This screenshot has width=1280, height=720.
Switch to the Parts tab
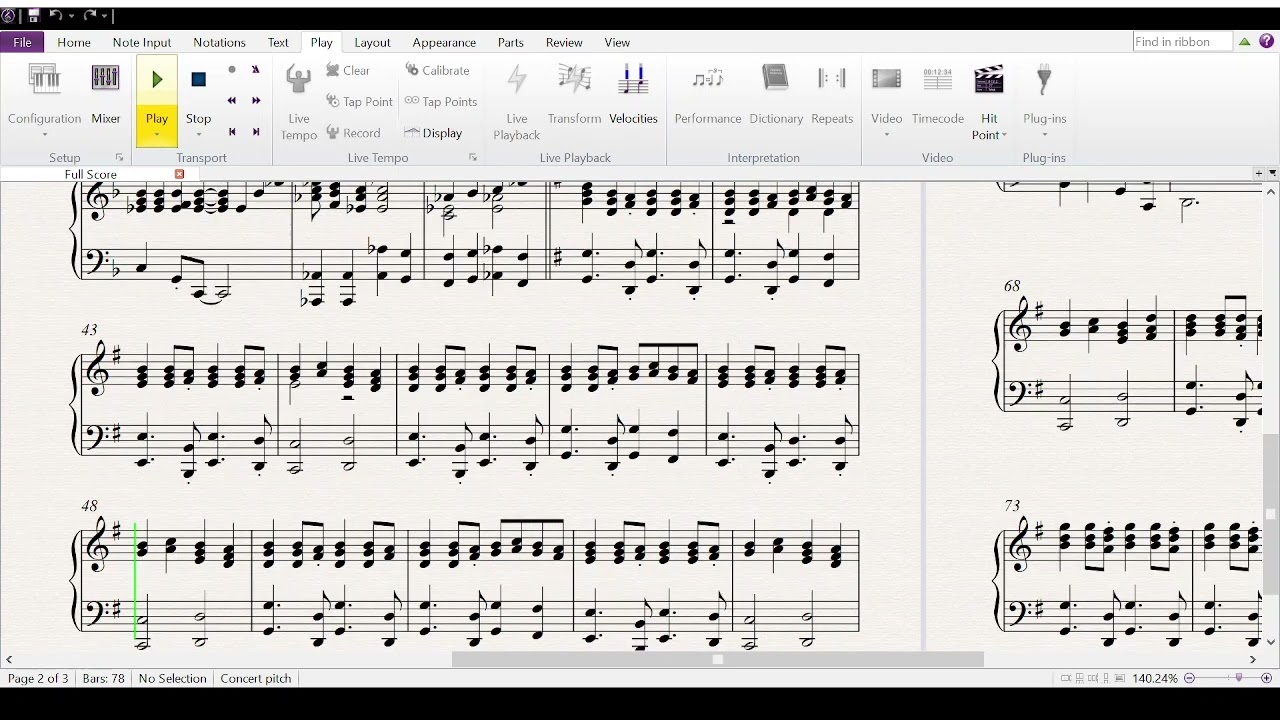click(511, 42)
